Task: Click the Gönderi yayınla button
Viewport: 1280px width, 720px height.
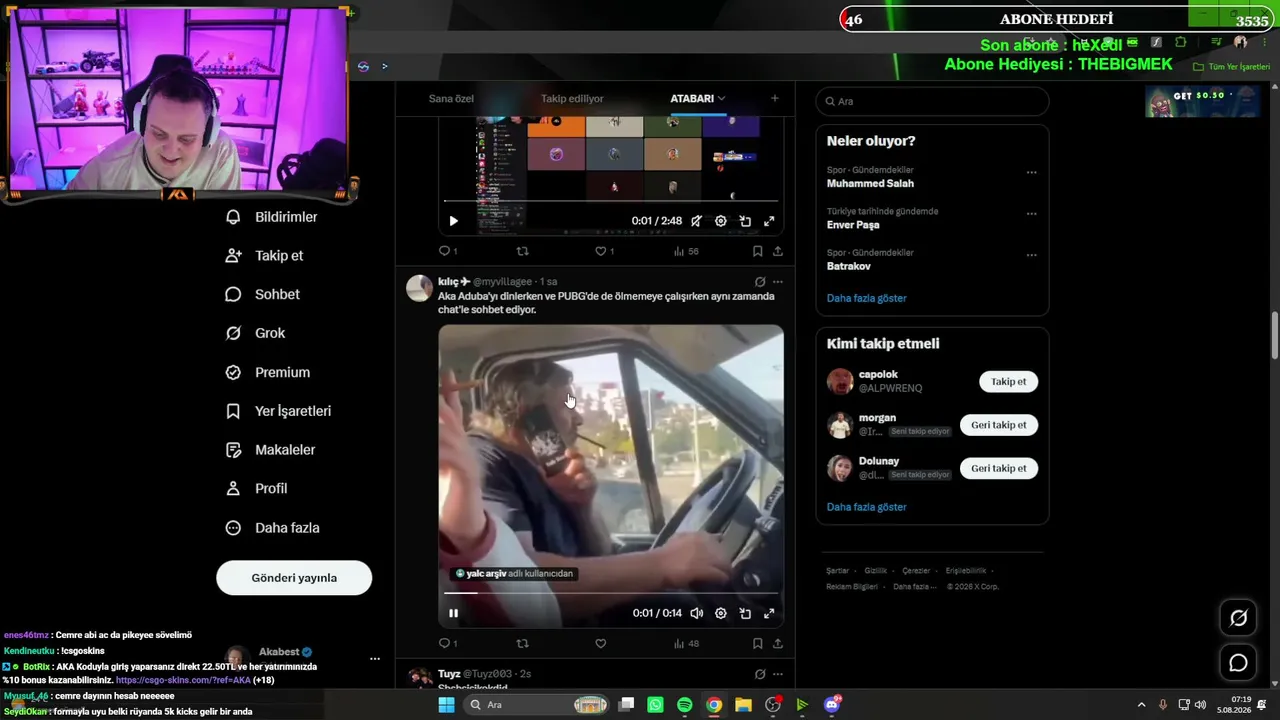Action: [294, 578]
